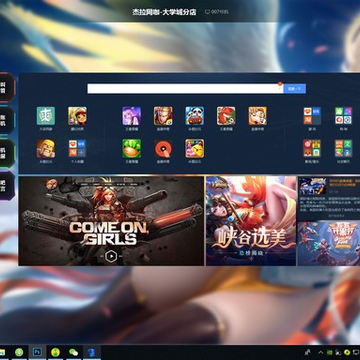Select the red-bordered sidebar tab

(x=7, y=87)
